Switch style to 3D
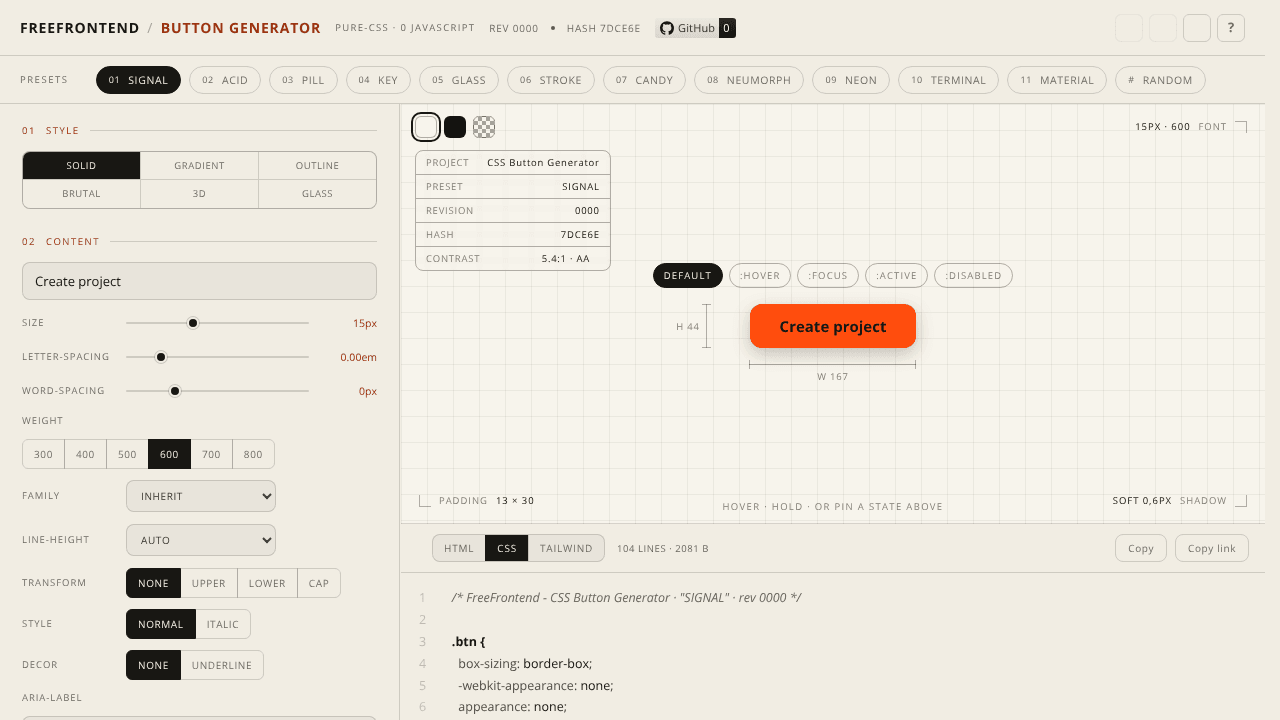 coord(199,194)
